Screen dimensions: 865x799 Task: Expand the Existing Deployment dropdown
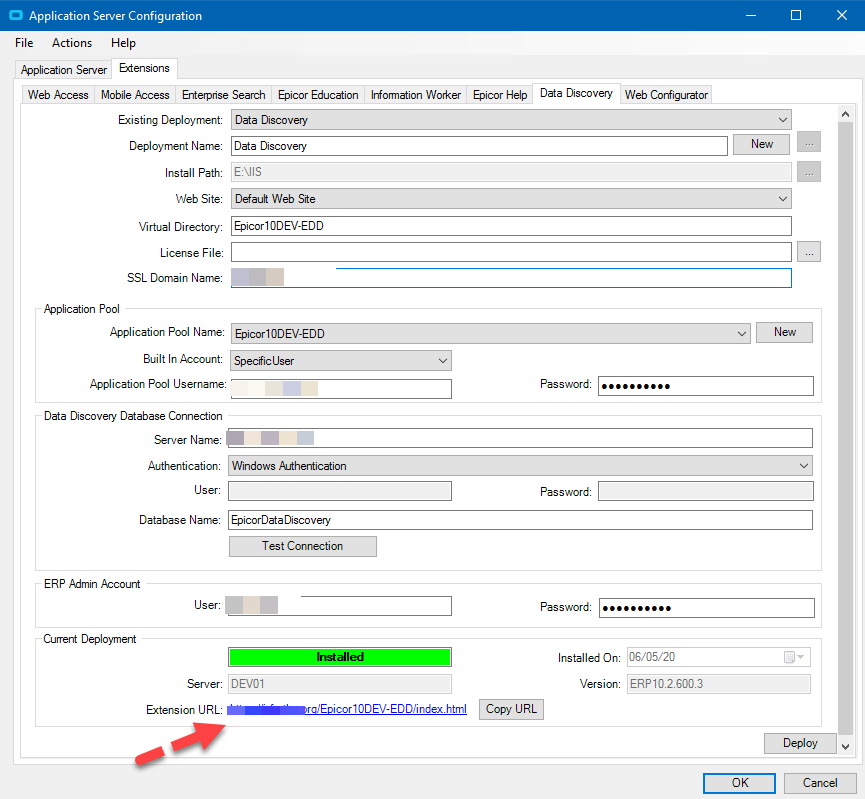coord(511,120)
